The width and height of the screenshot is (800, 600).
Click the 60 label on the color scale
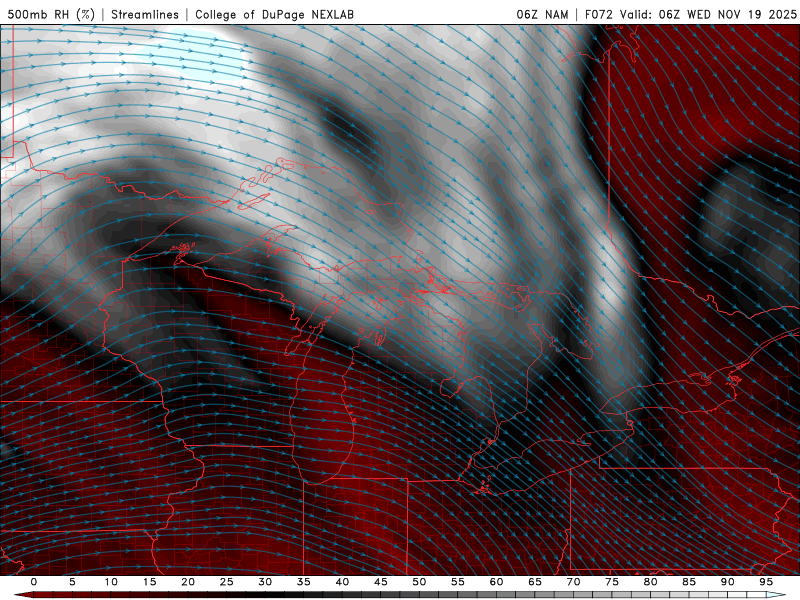point(496,582)
